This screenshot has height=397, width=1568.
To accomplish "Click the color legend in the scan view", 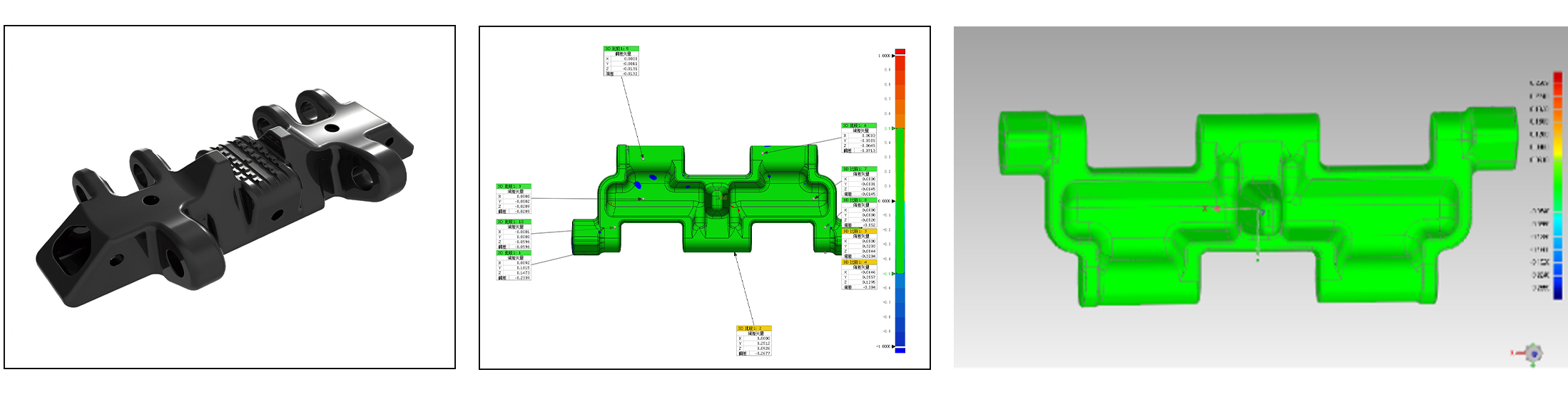I will 1557,185.
